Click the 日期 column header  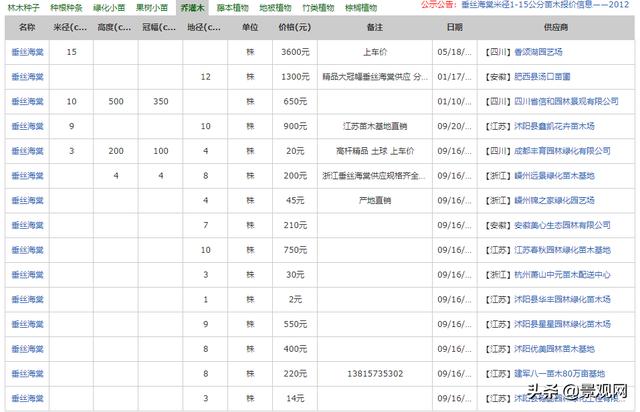click(455, 27)
